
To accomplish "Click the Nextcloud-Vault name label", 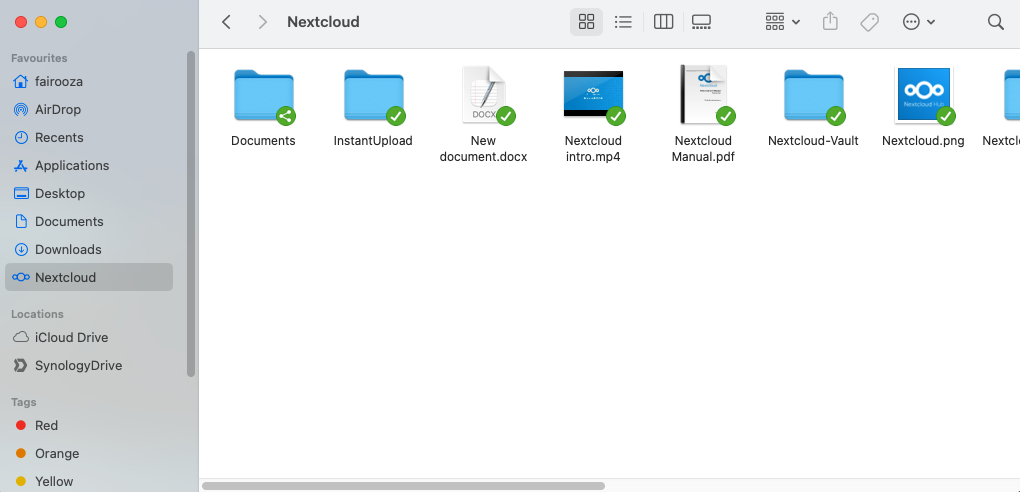I will point(813,141).
